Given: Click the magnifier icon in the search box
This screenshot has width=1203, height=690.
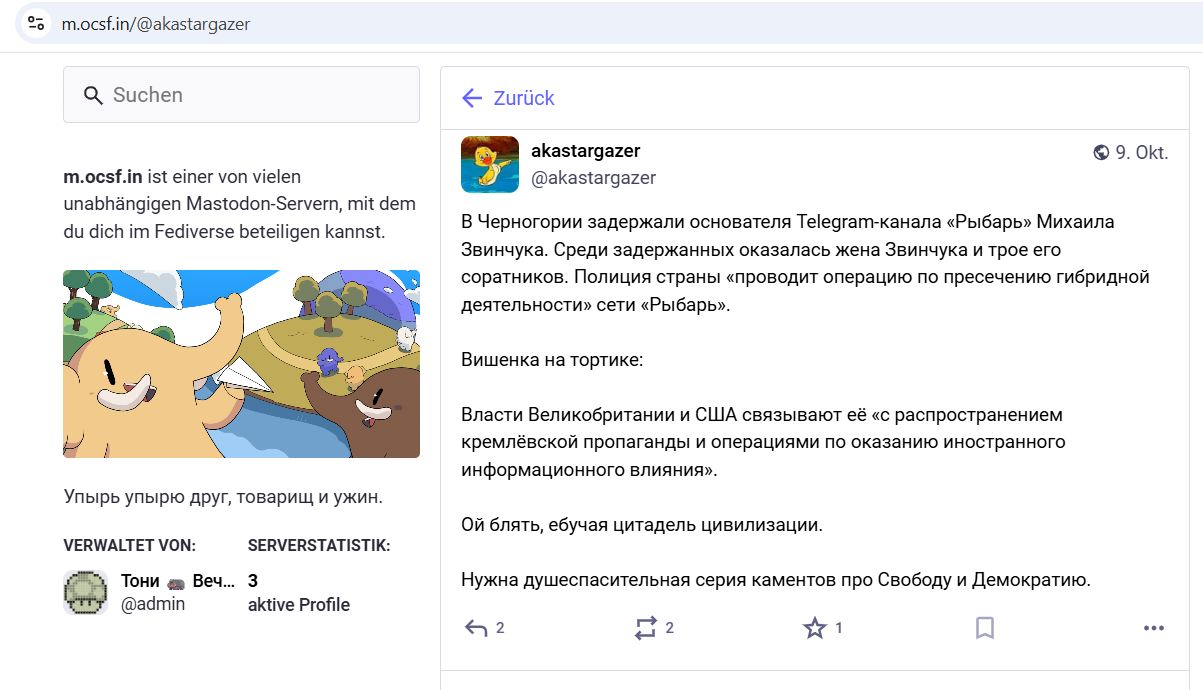Looking at the screenshot, I should [93, 96].
